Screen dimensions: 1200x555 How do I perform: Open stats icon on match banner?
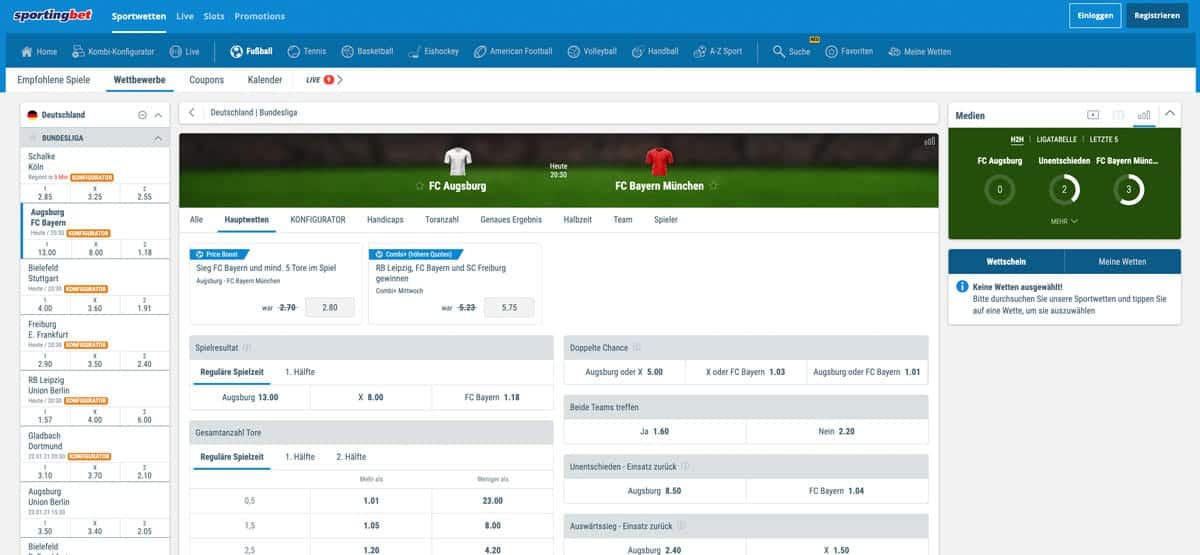point(930,142)
